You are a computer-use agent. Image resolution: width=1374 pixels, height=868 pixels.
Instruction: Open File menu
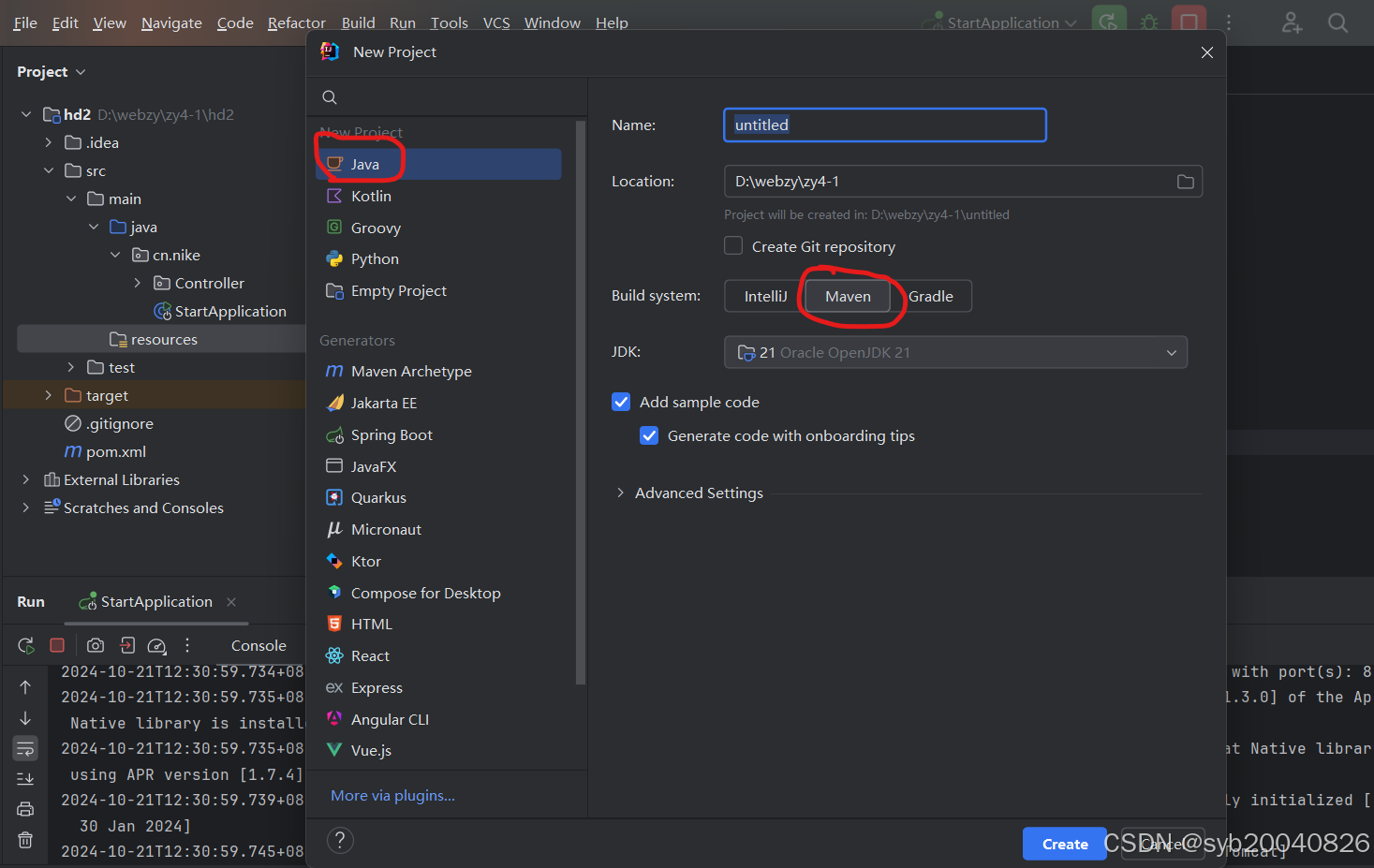pyautogui.click(x=25, y=22)
